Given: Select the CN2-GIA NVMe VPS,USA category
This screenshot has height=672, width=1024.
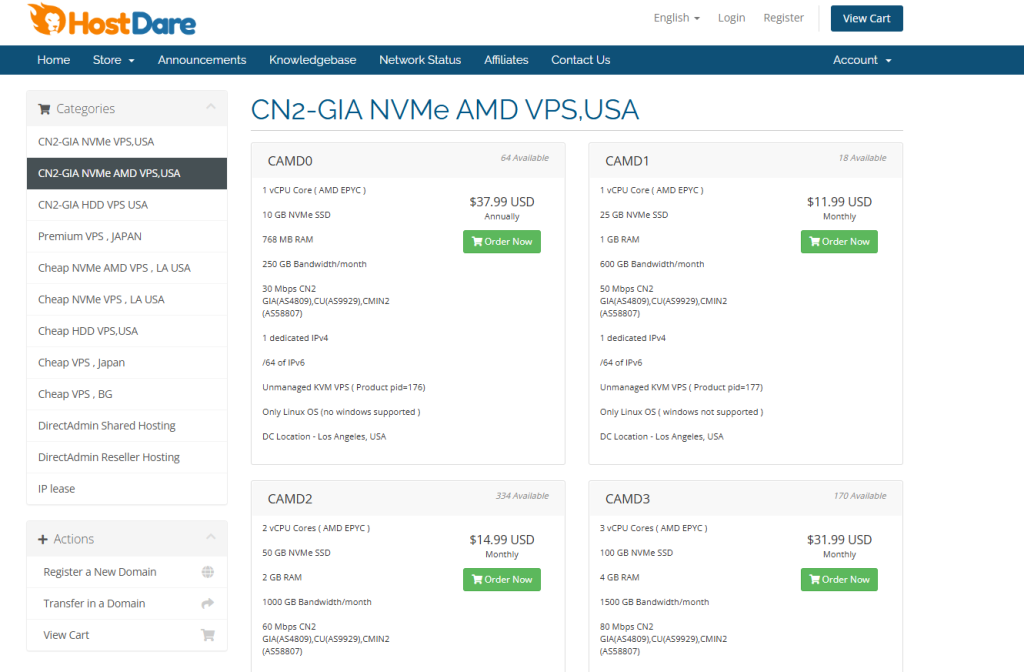Looking at the screenshot, I should (127, 142).
